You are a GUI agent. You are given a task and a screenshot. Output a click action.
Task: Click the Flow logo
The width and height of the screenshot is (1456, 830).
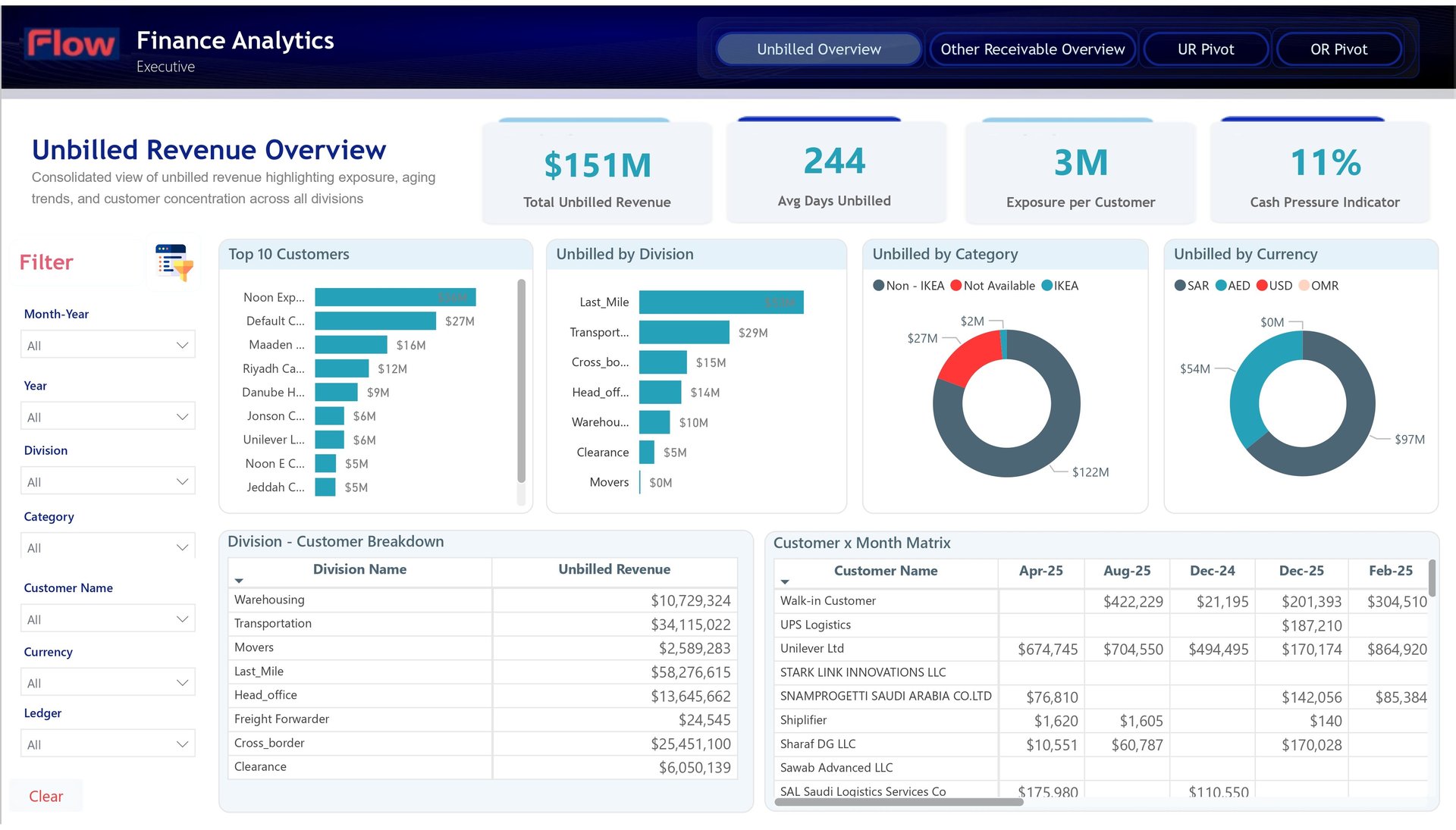(x=71, y=44)
